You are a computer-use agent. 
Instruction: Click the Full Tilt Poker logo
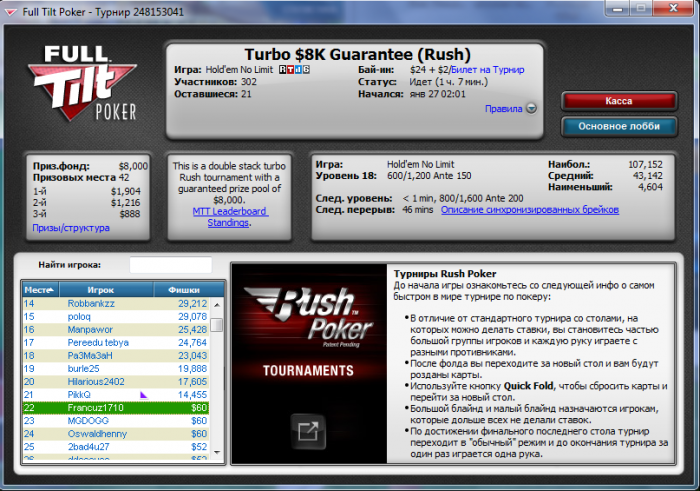[x=82, y=83]
